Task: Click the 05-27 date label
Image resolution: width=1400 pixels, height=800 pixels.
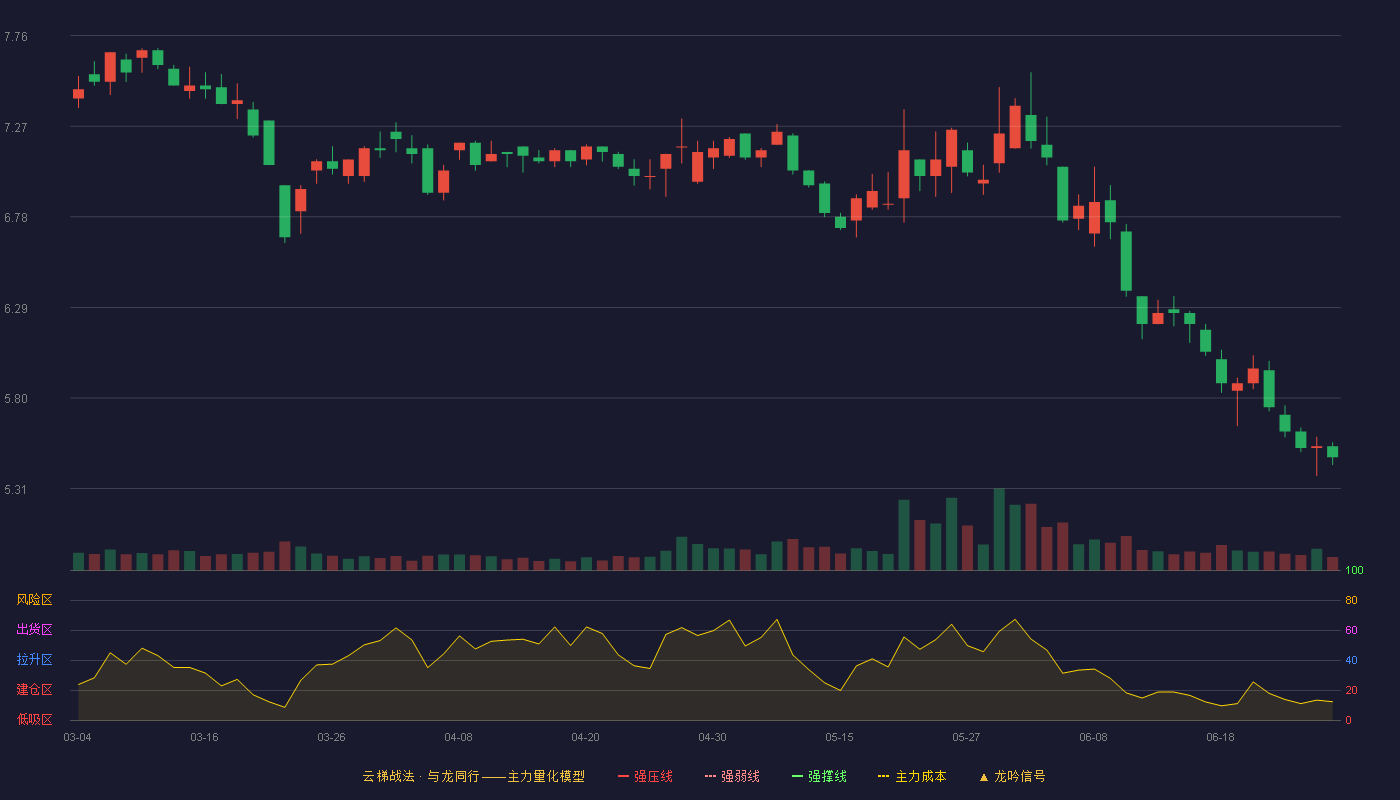Action: [966, 737]
